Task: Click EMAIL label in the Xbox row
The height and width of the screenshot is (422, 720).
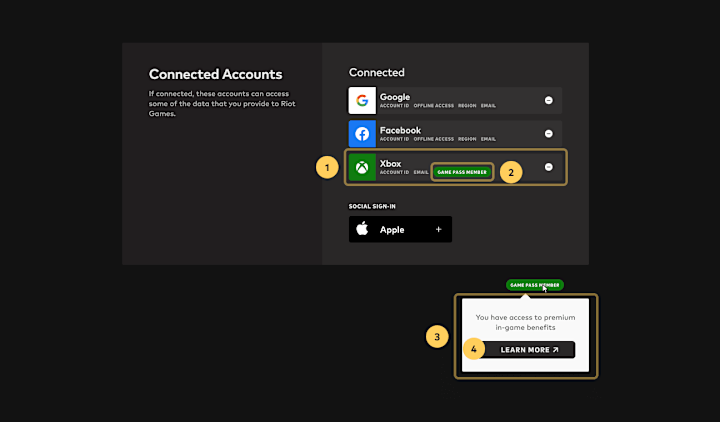Action: (x=421, y=172)
